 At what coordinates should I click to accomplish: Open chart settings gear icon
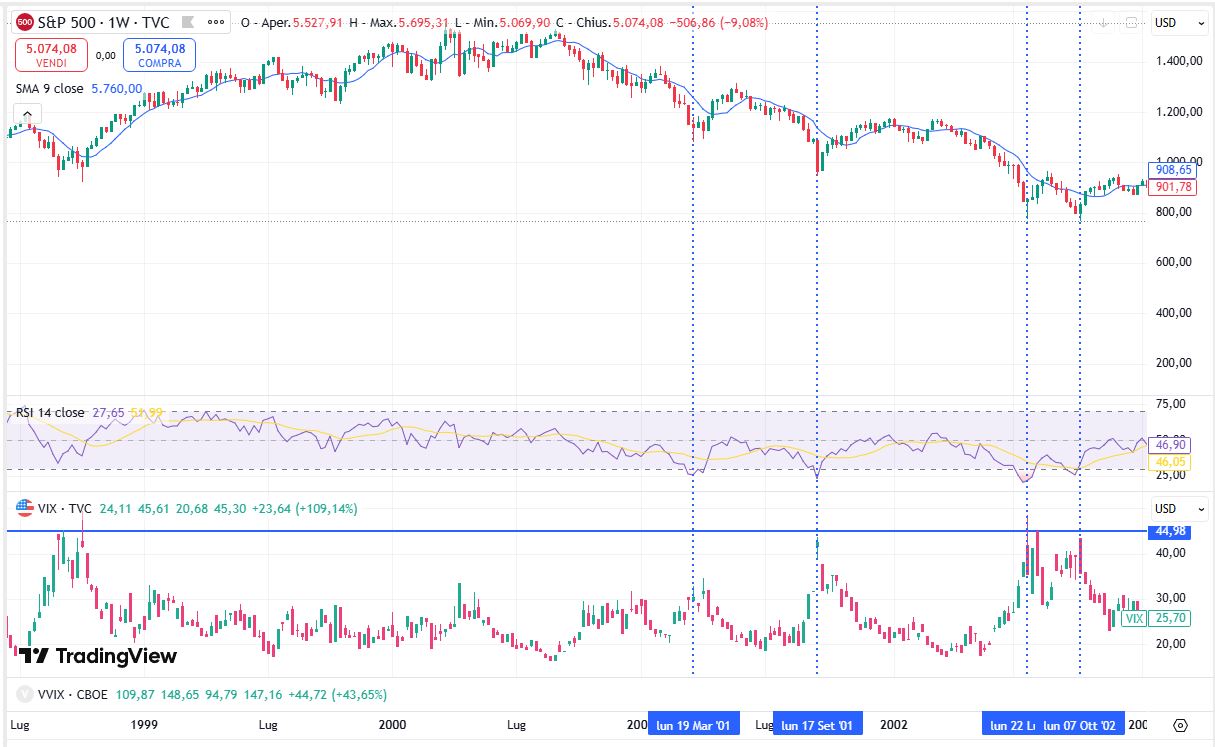pyautogui.click(x=1180, y=725)
